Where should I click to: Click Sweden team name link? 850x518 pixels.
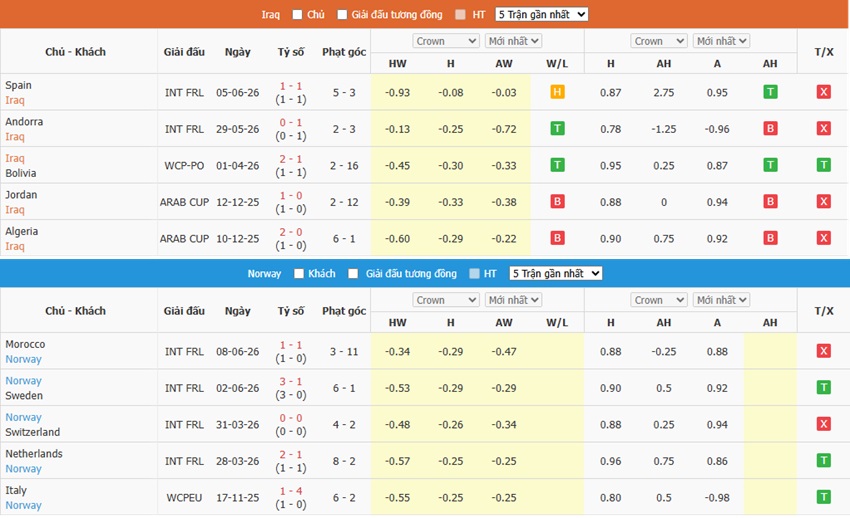pyautogui.click(x=24, y=396)
